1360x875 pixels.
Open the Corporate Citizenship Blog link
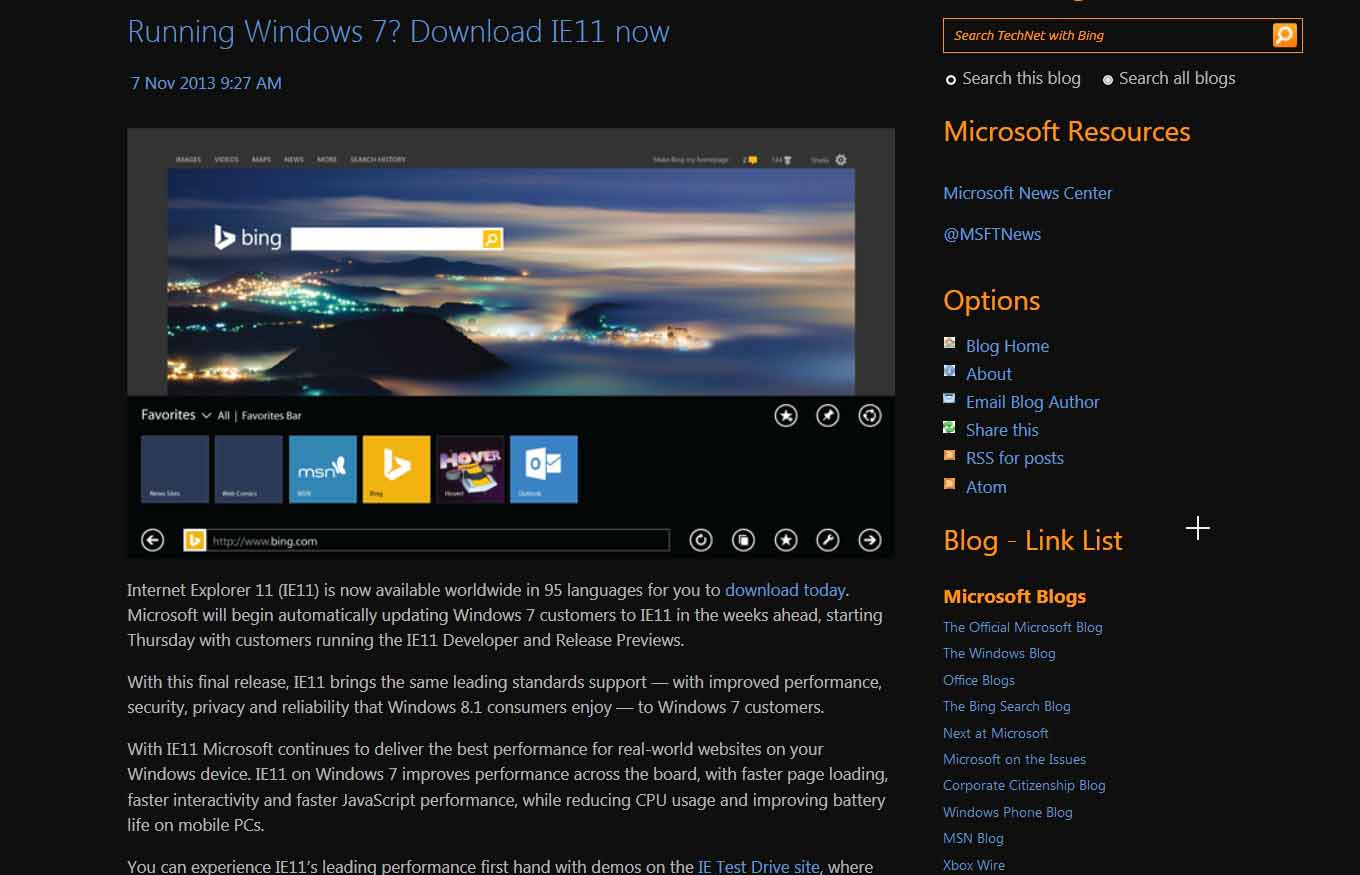[1024, 785]
